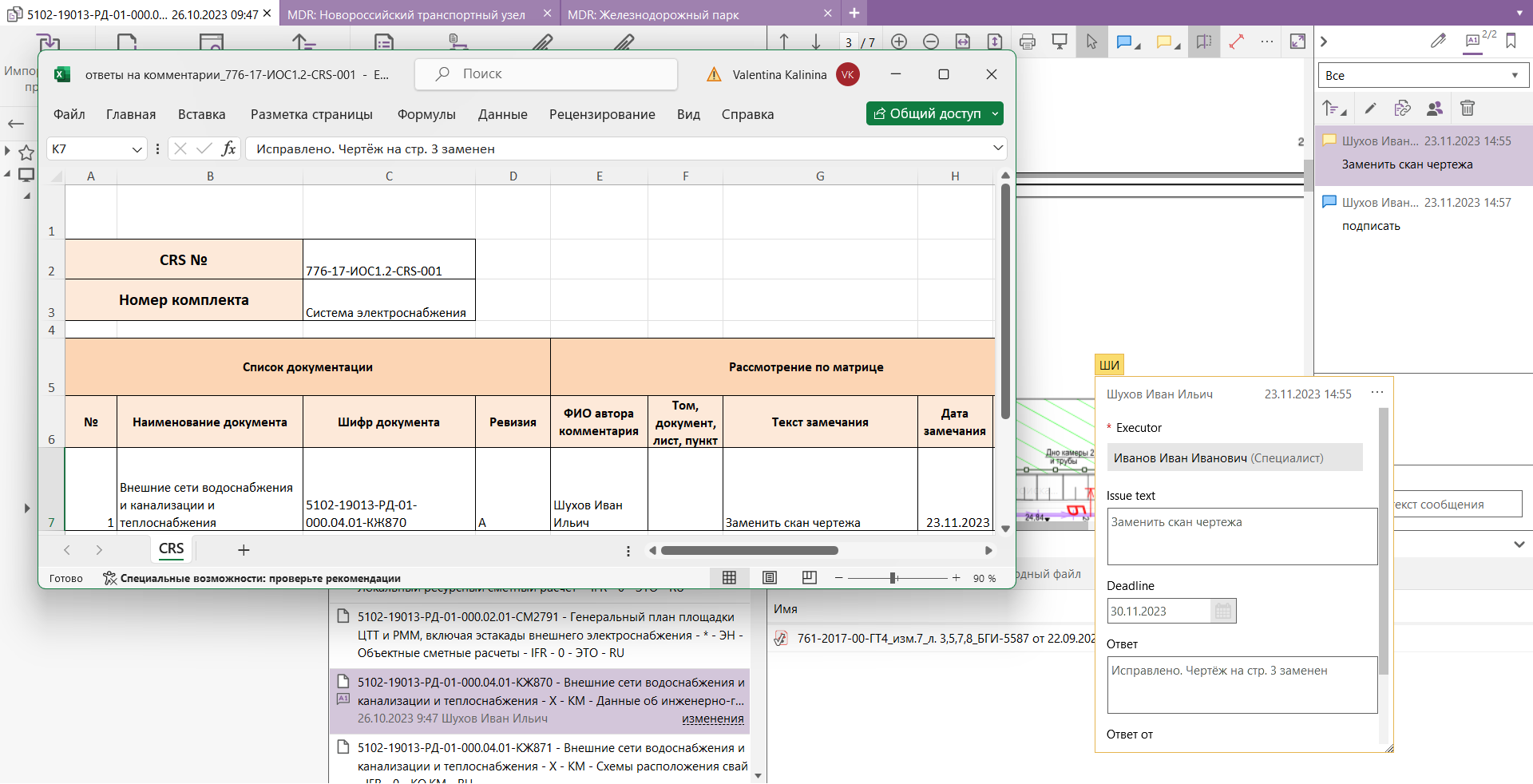Zoom out in the document viewer

(931, 42)
